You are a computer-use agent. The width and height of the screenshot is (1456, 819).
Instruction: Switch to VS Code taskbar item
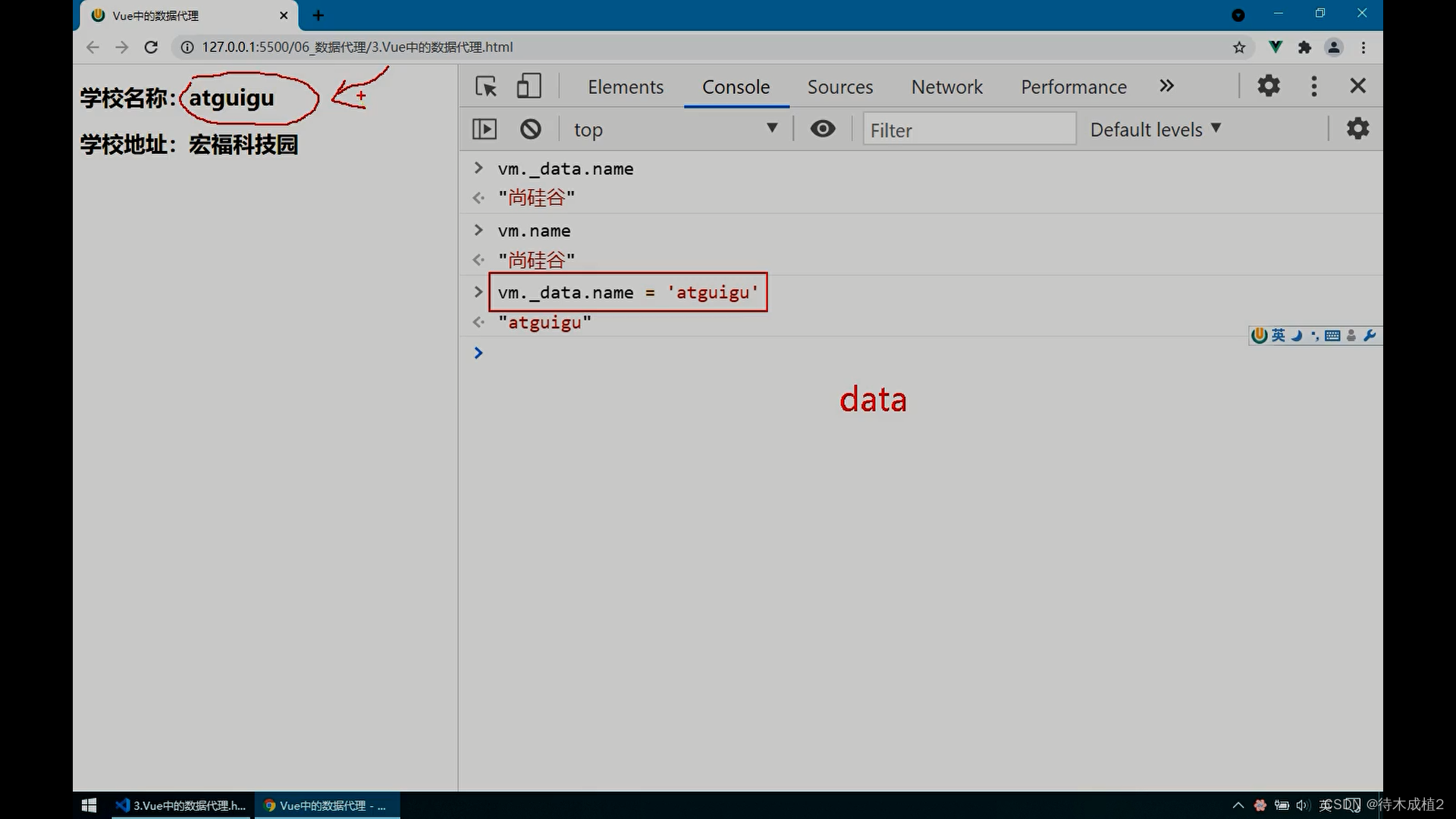click(x=180, y=805)
